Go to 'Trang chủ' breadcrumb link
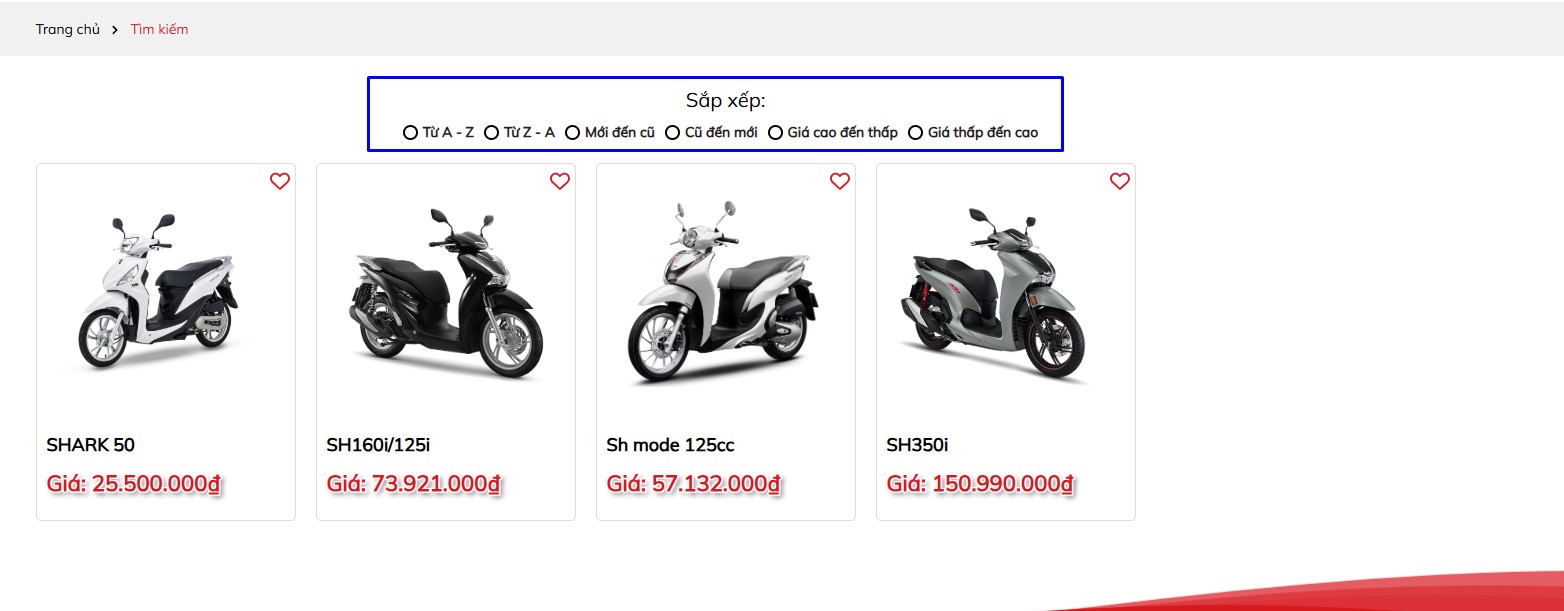This screenshot has width=1564, height=611. 68,29
